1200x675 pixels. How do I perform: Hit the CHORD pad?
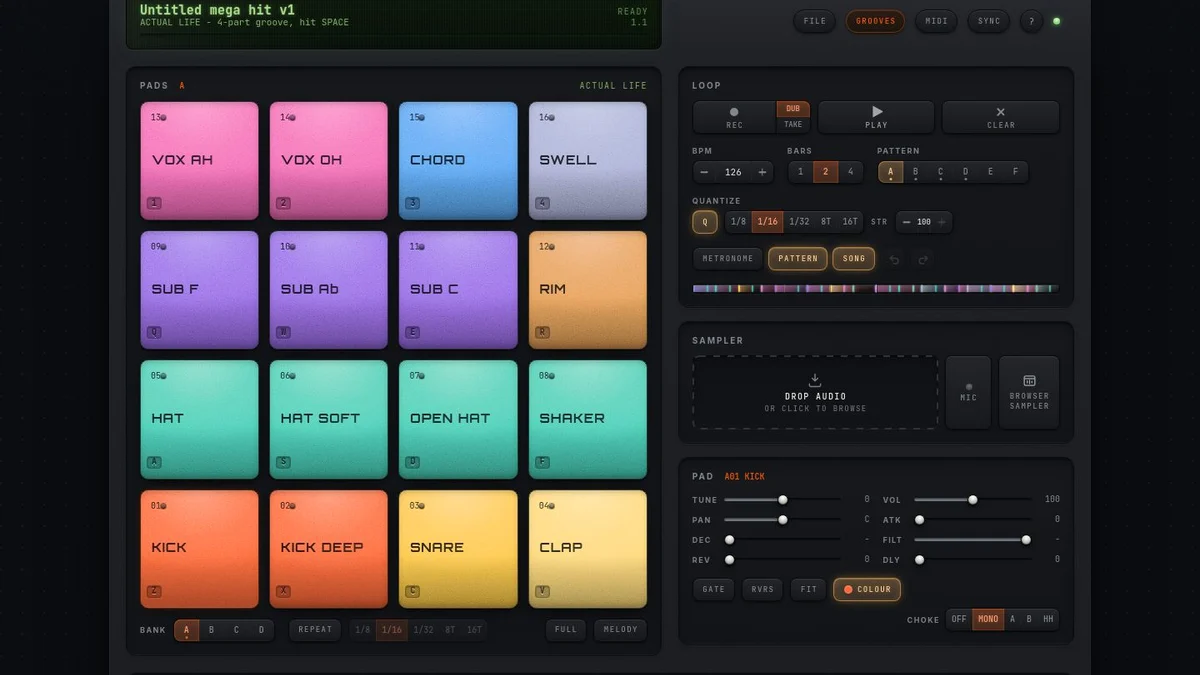[458, 160]
